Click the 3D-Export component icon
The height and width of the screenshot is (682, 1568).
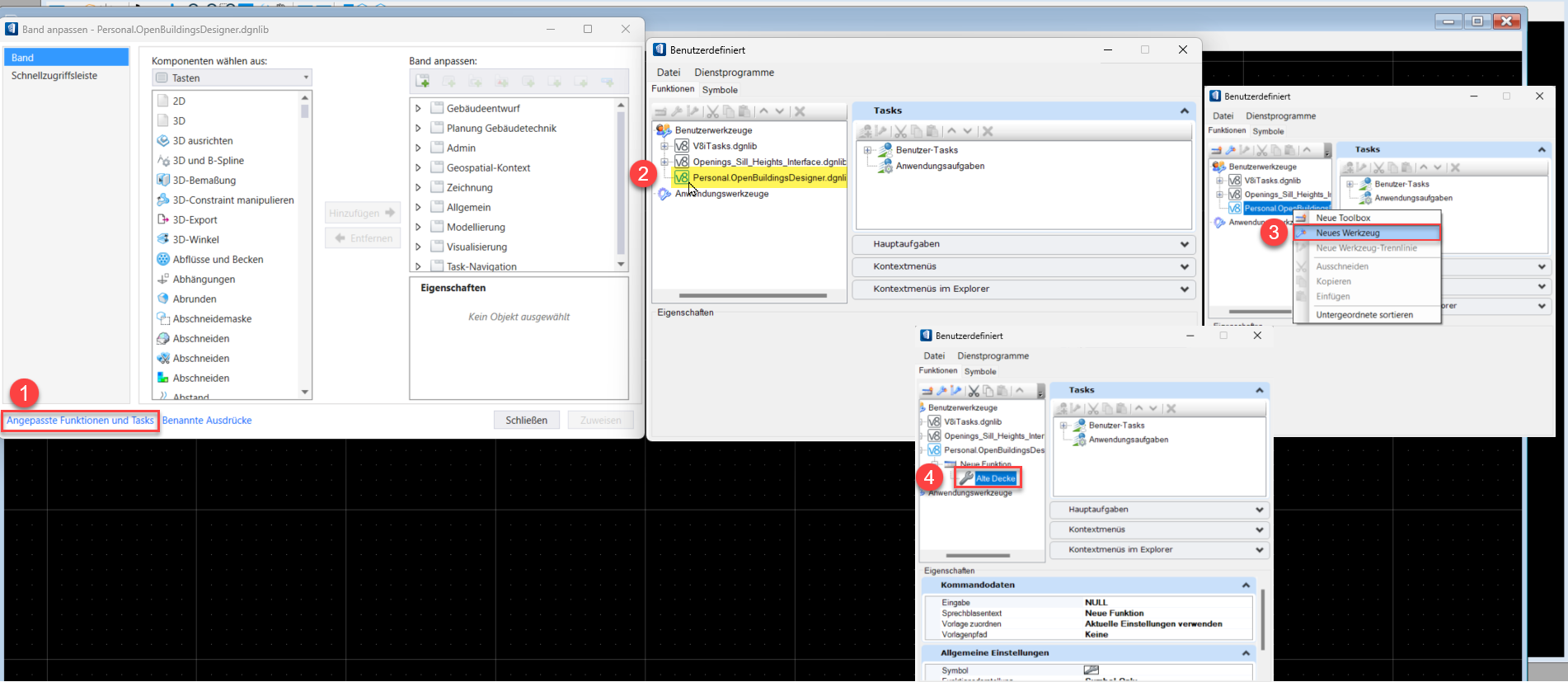[x=163, y=220]
